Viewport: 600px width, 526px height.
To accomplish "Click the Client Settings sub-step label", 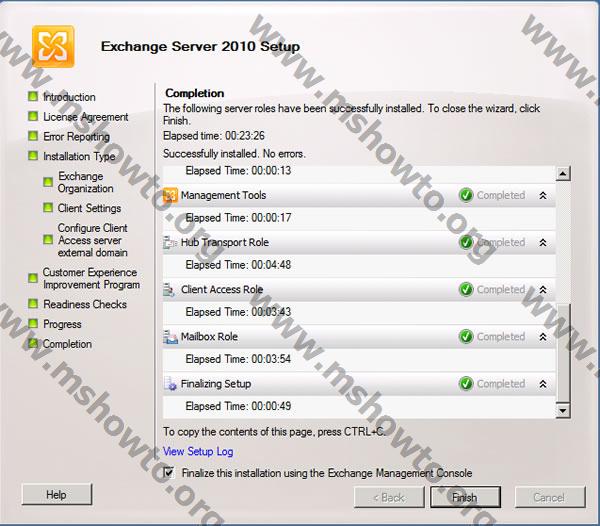I will point(89,208).
